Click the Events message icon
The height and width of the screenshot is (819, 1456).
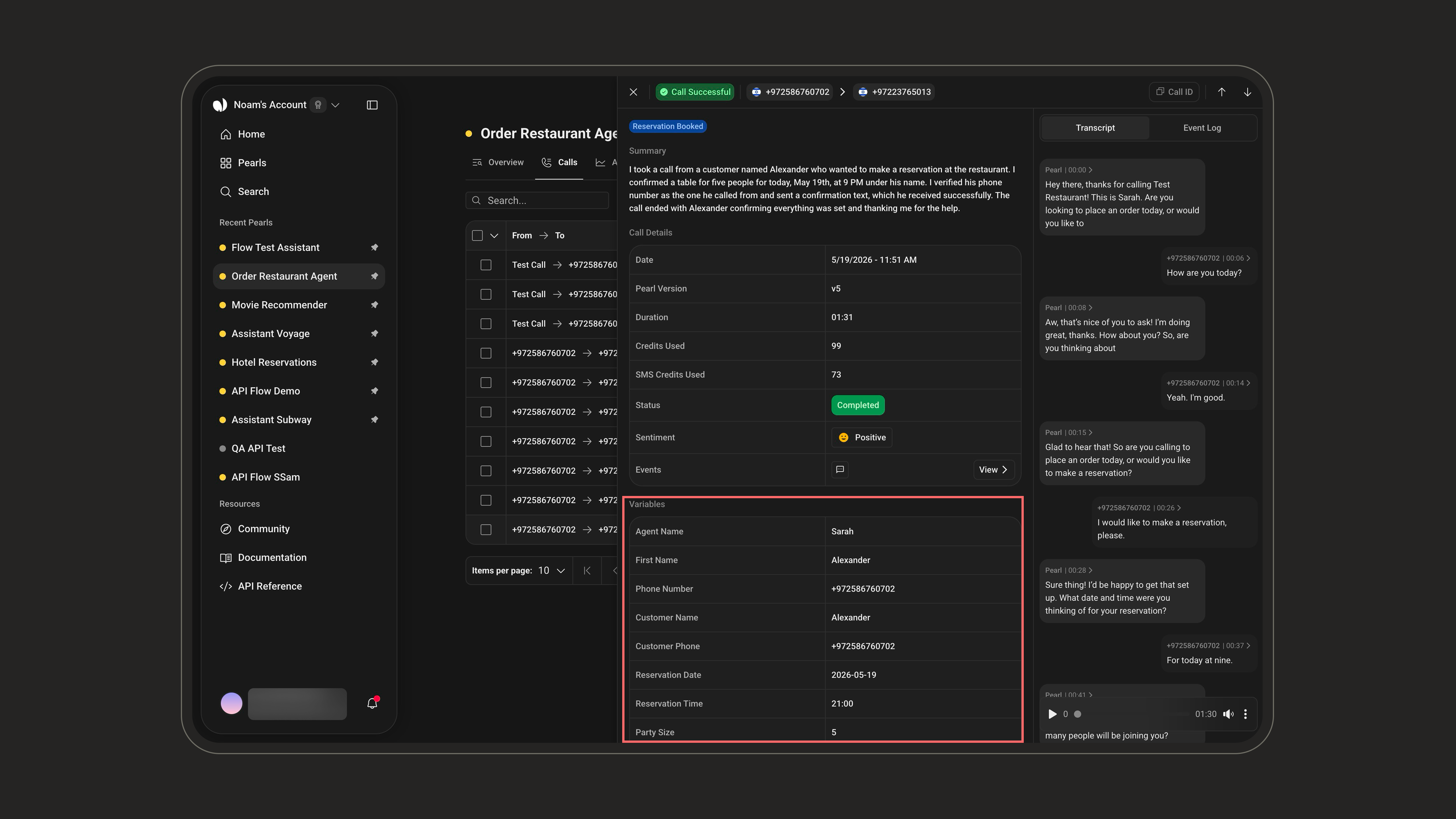coord(840,470)
